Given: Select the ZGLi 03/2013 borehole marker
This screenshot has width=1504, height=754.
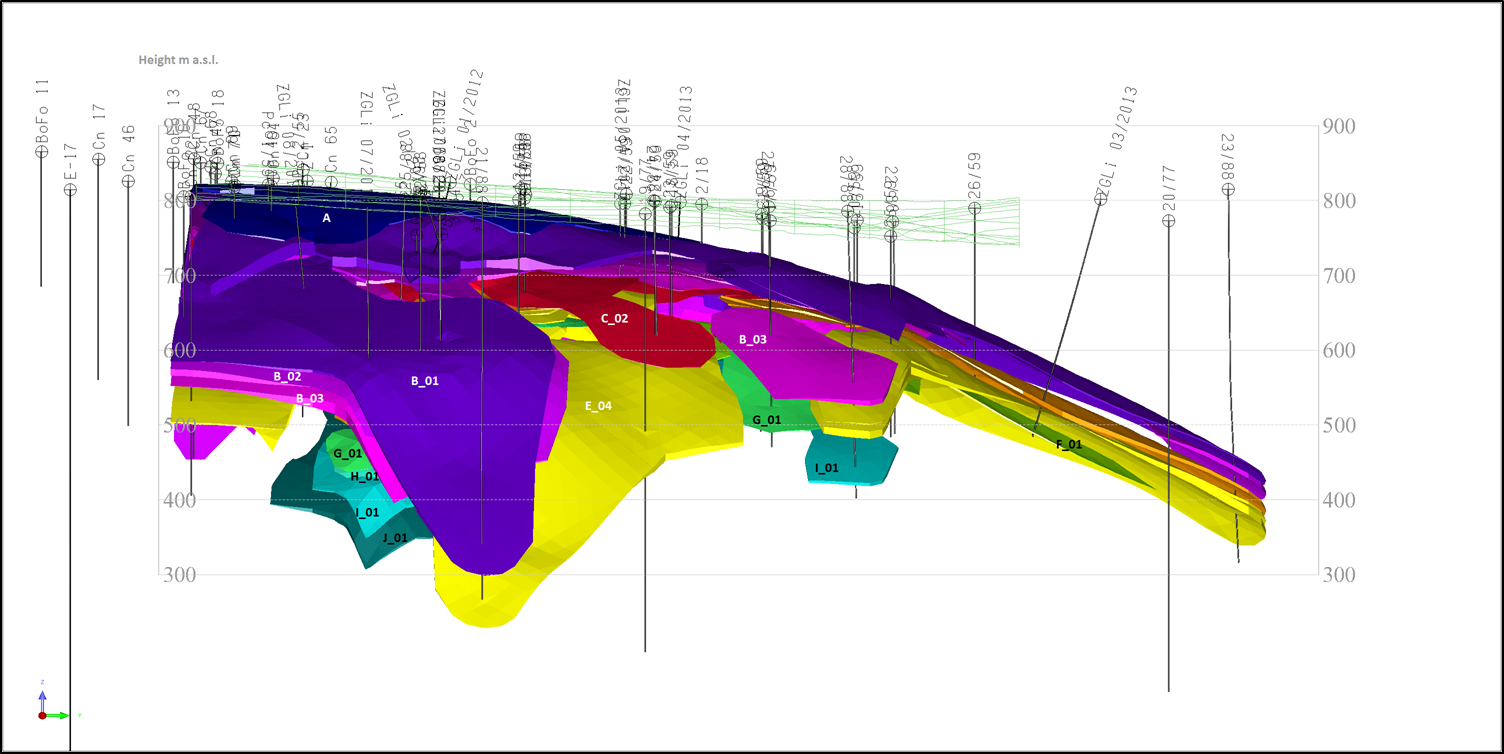Looking at the screenshot, I should point(1100,199).
